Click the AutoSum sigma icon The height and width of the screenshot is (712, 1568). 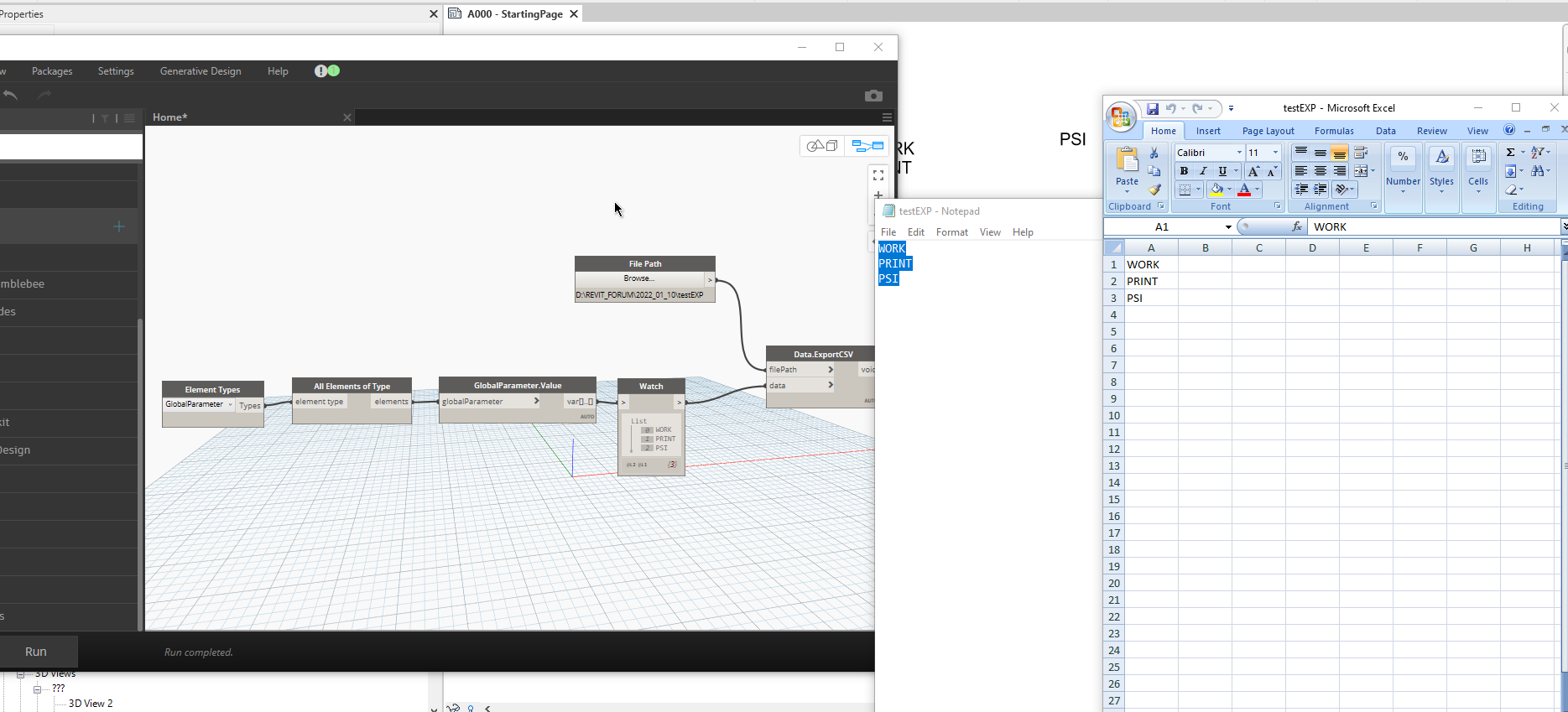click(x=1510, y=153)
